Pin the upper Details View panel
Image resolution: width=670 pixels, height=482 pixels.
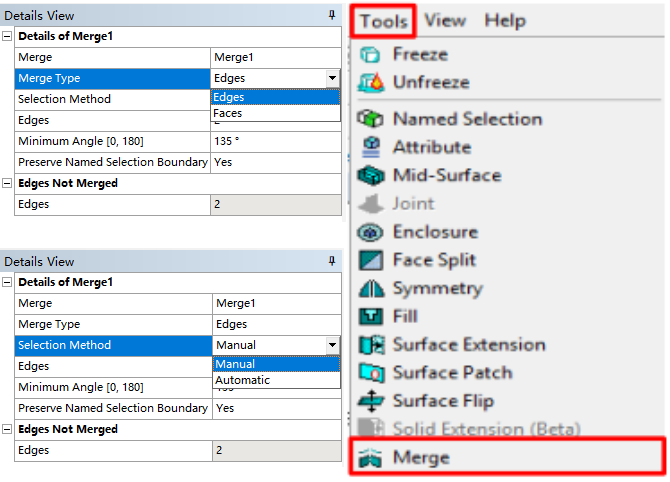coord(332,15)
